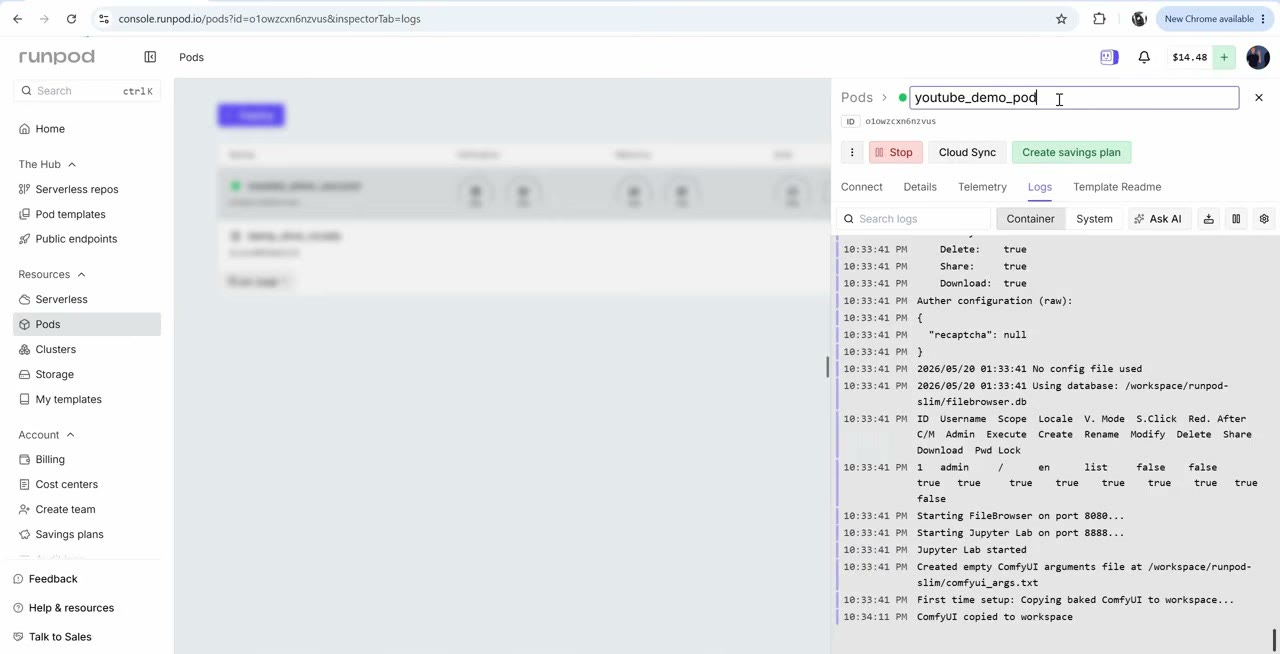
Task: Download the pod logs
Action: pos(1208,219)
